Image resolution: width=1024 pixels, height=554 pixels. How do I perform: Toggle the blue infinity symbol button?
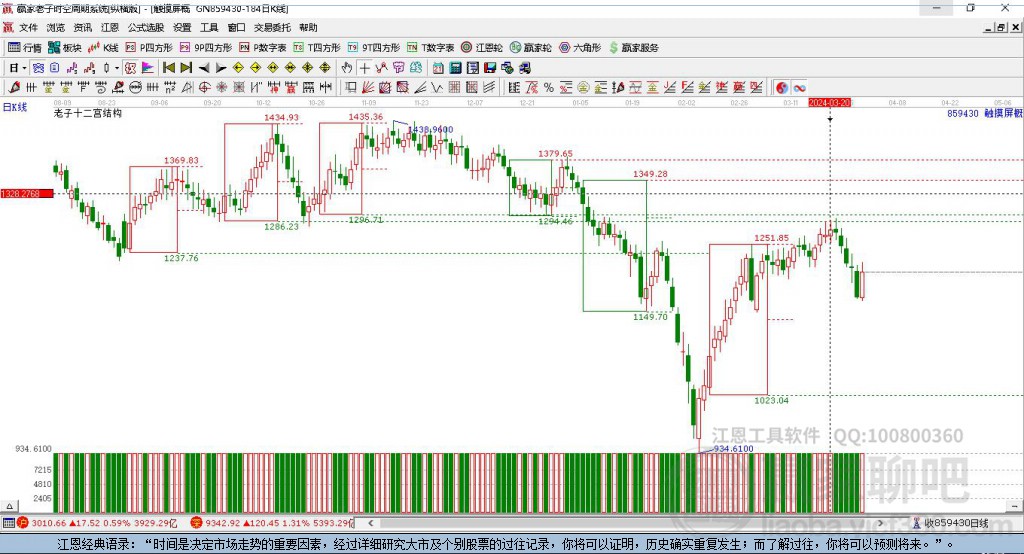(x=799, y=88)
